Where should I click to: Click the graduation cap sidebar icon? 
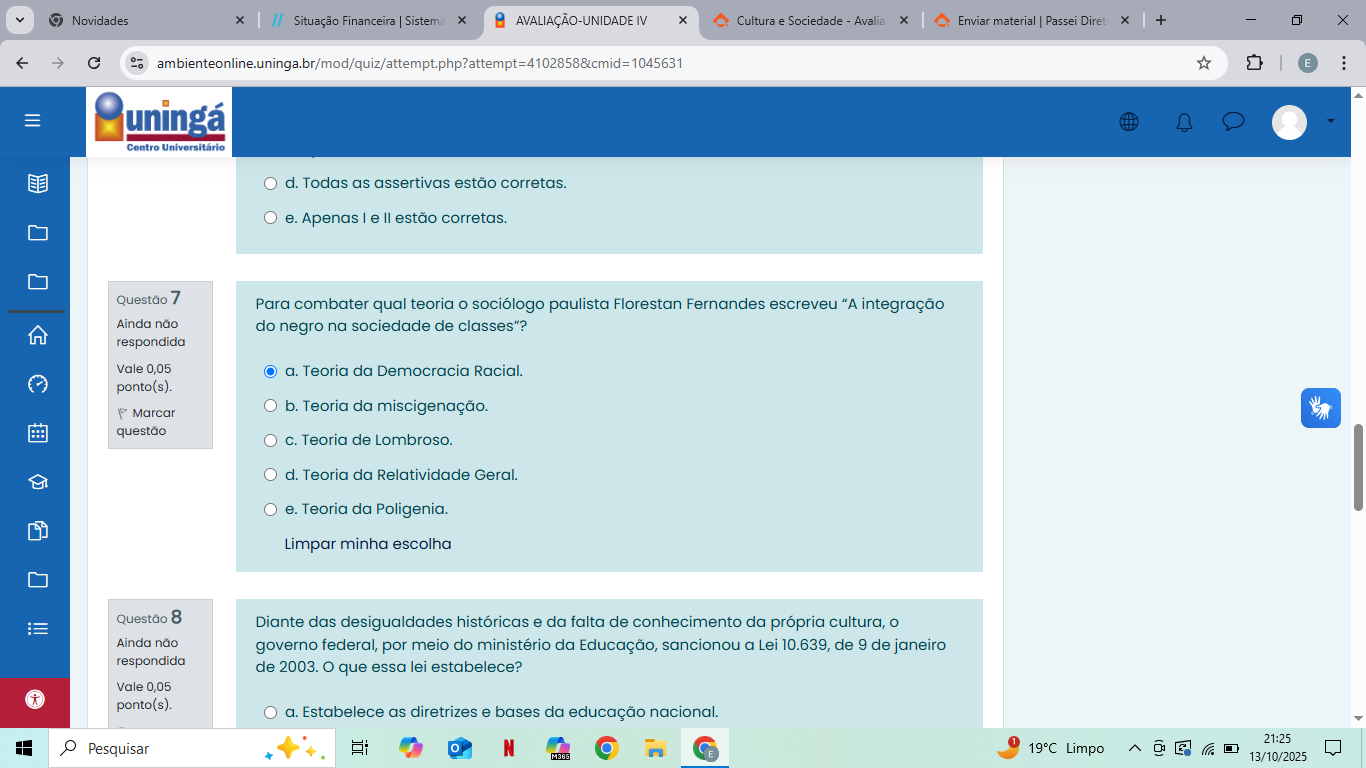tap(38, 482)
